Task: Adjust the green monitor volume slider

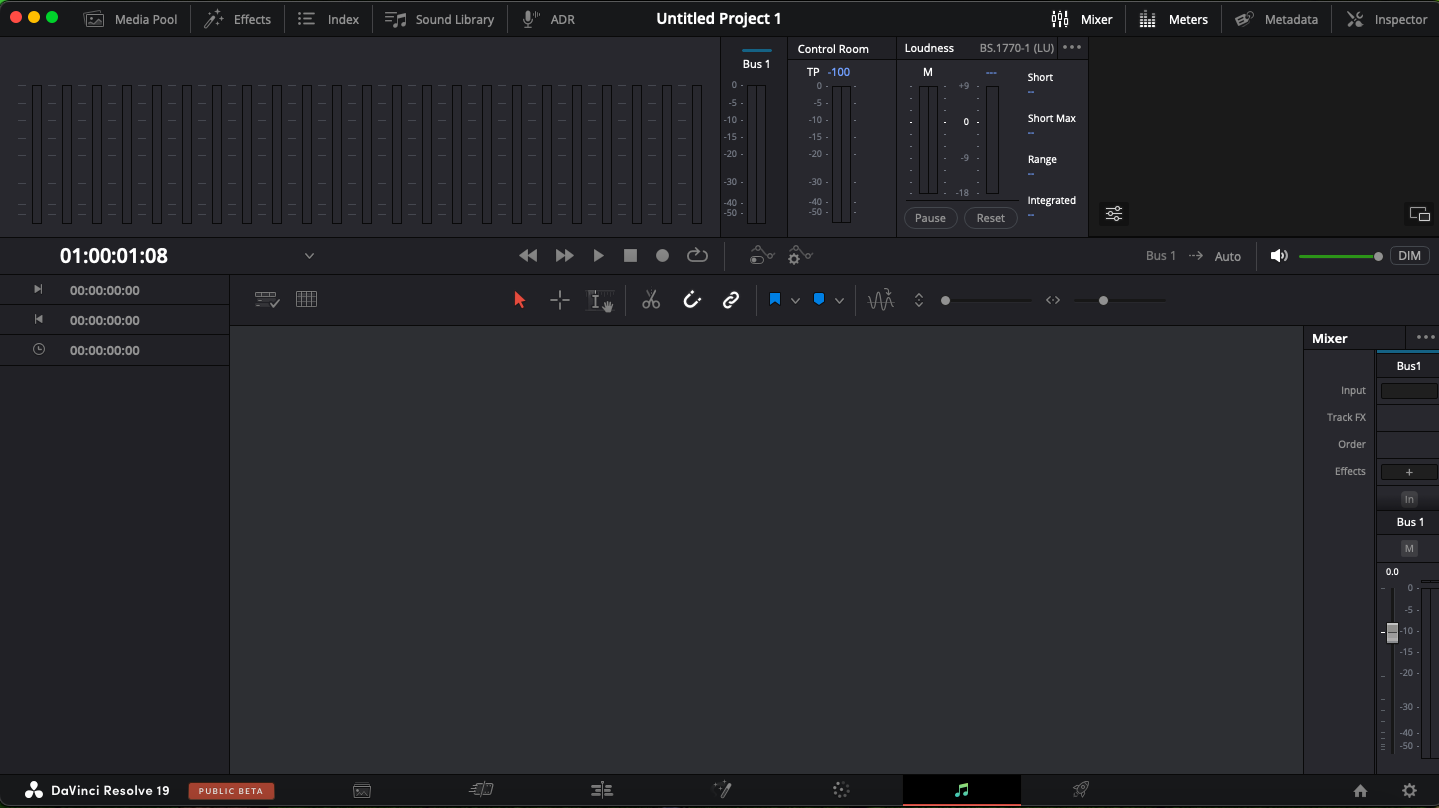Action: pos(1340,256)
